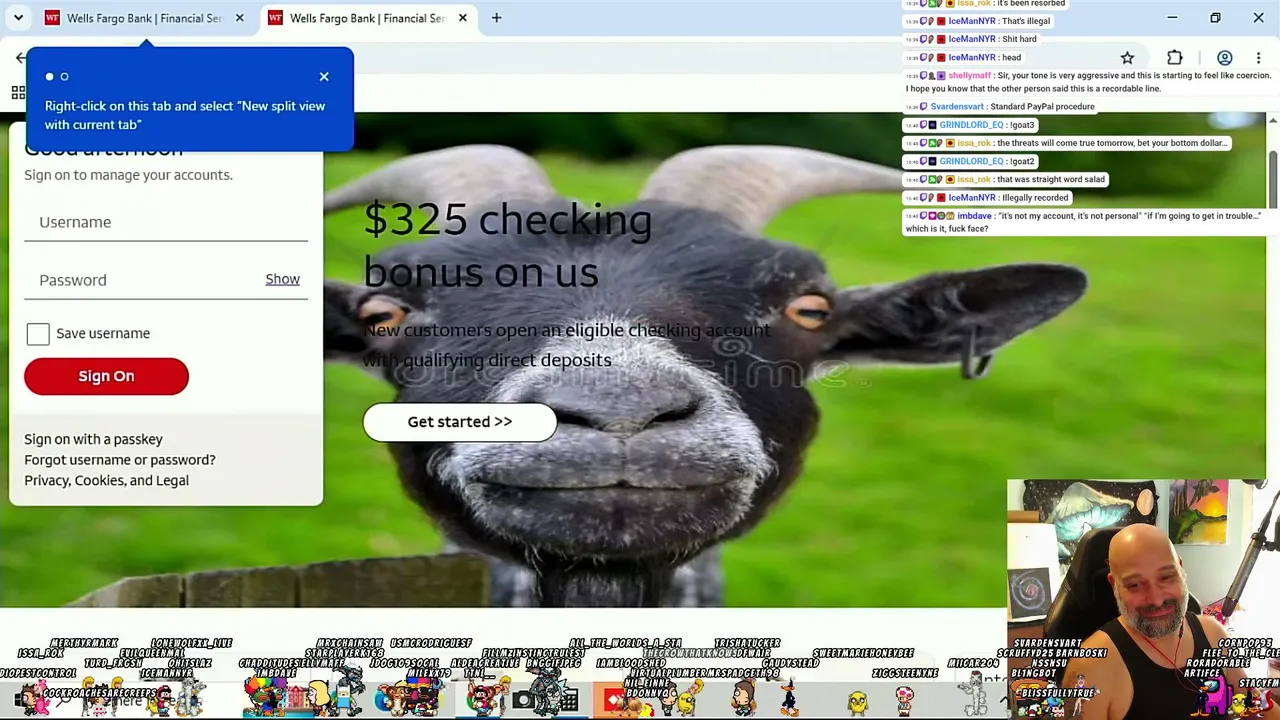This screenshot has width=1280, height=720.
Task: Close the browser window
Action: pos(1258,18)
